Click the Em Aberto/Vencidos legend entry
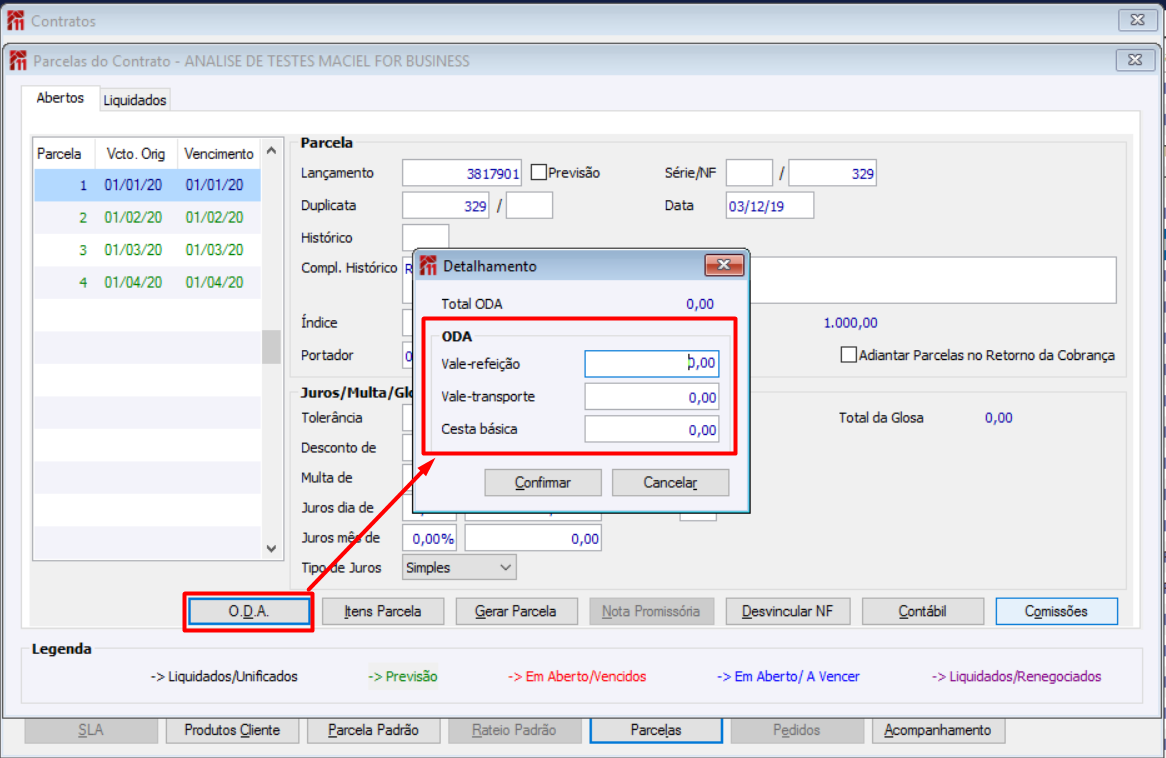Screen dimensions: 1166x758 (577, 676)
